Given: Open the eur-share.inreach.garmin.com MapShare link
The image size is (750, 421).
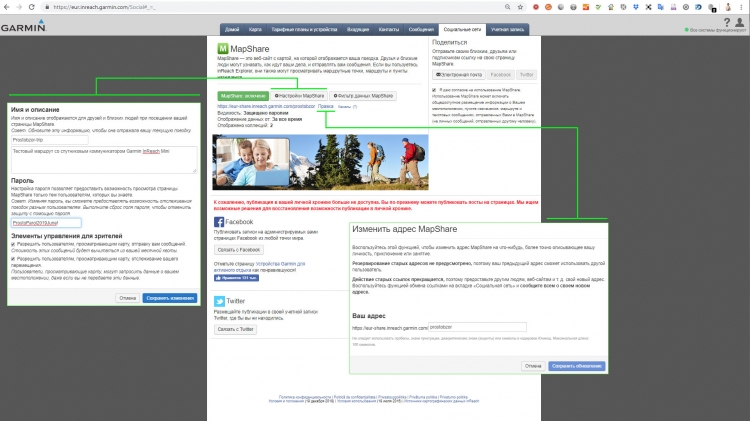Looking at the screenshot, I should point(266,106).
